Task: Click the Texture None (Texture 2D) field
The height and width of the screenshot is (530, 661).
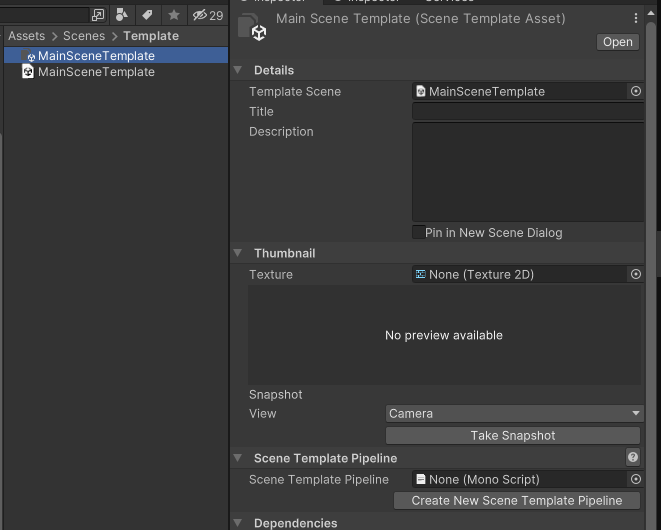Action: [x=519, y=274]
